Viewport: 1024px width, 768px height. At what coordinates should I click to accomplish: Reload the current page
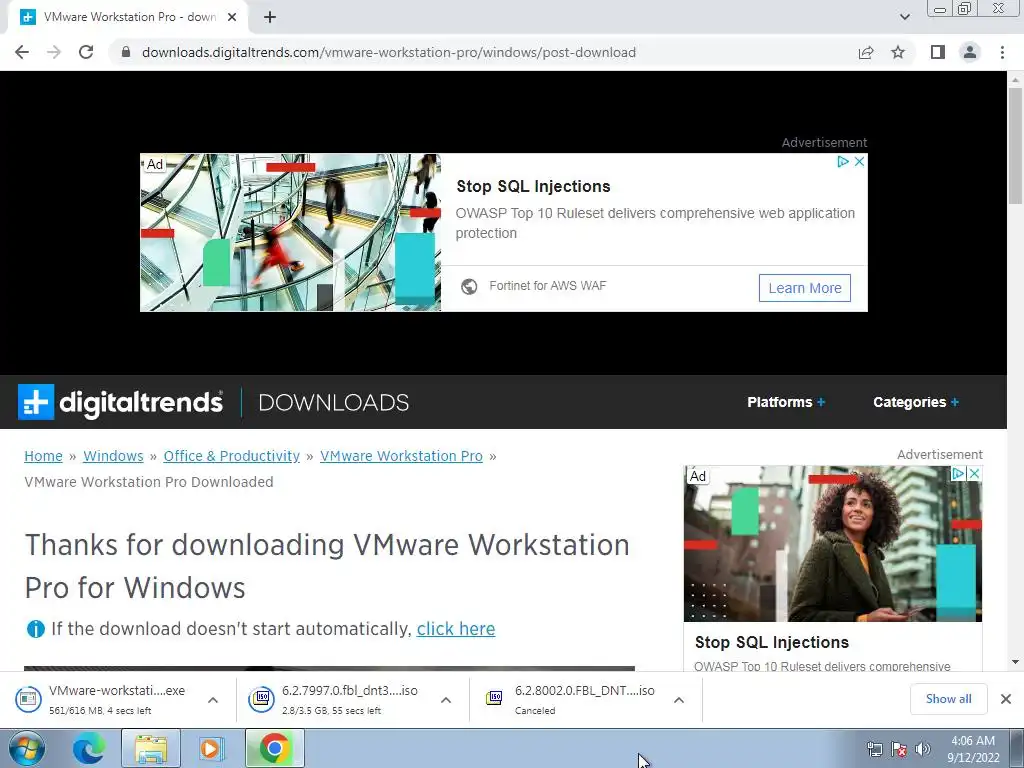[86, 52]
